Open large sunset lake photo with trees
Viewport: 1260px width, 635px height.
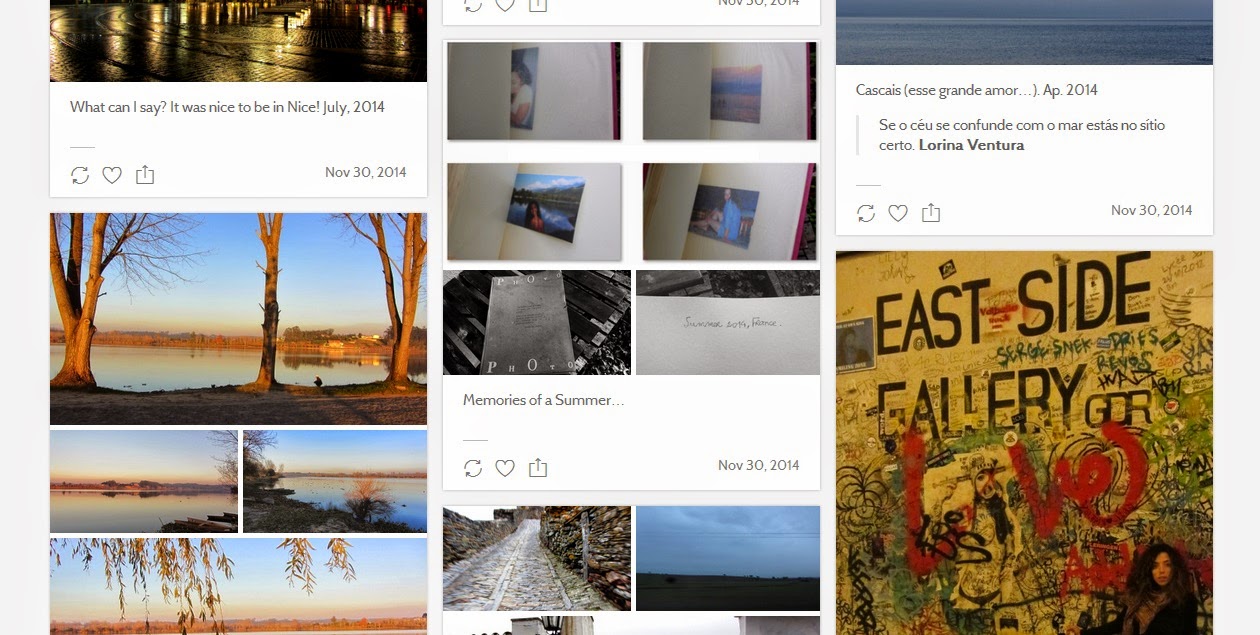point(238,319)
